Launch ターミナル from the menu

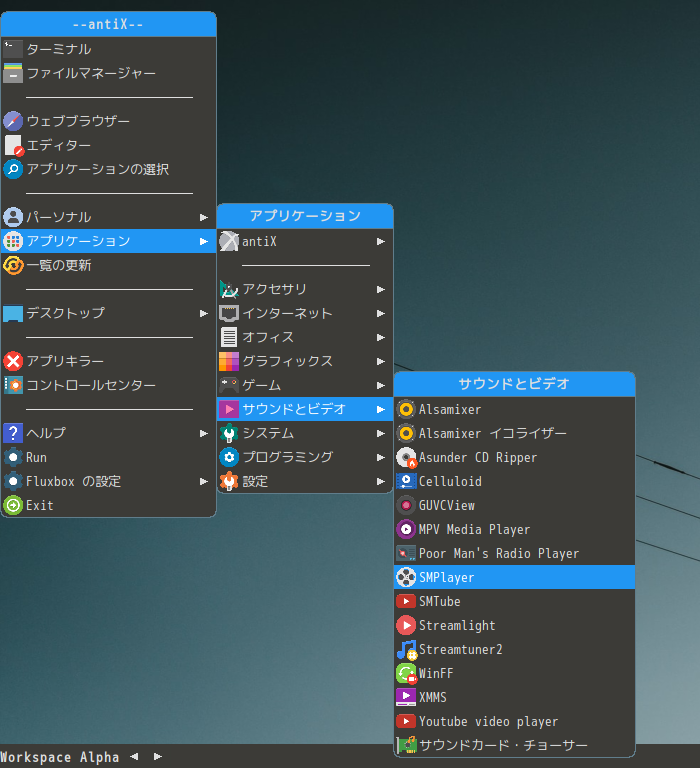108,49
